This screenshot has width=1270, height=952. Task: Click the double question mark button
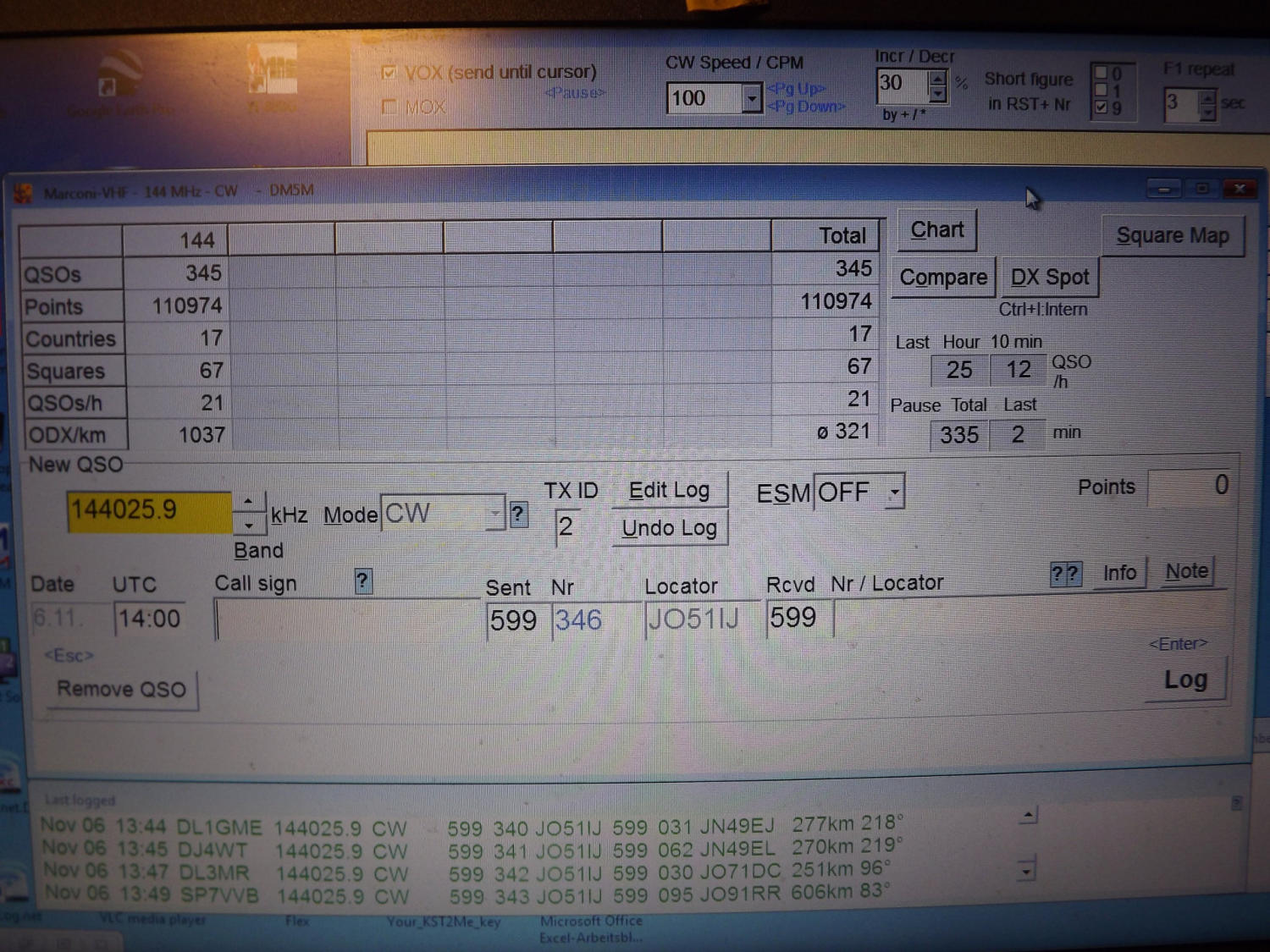point(1065,575)
